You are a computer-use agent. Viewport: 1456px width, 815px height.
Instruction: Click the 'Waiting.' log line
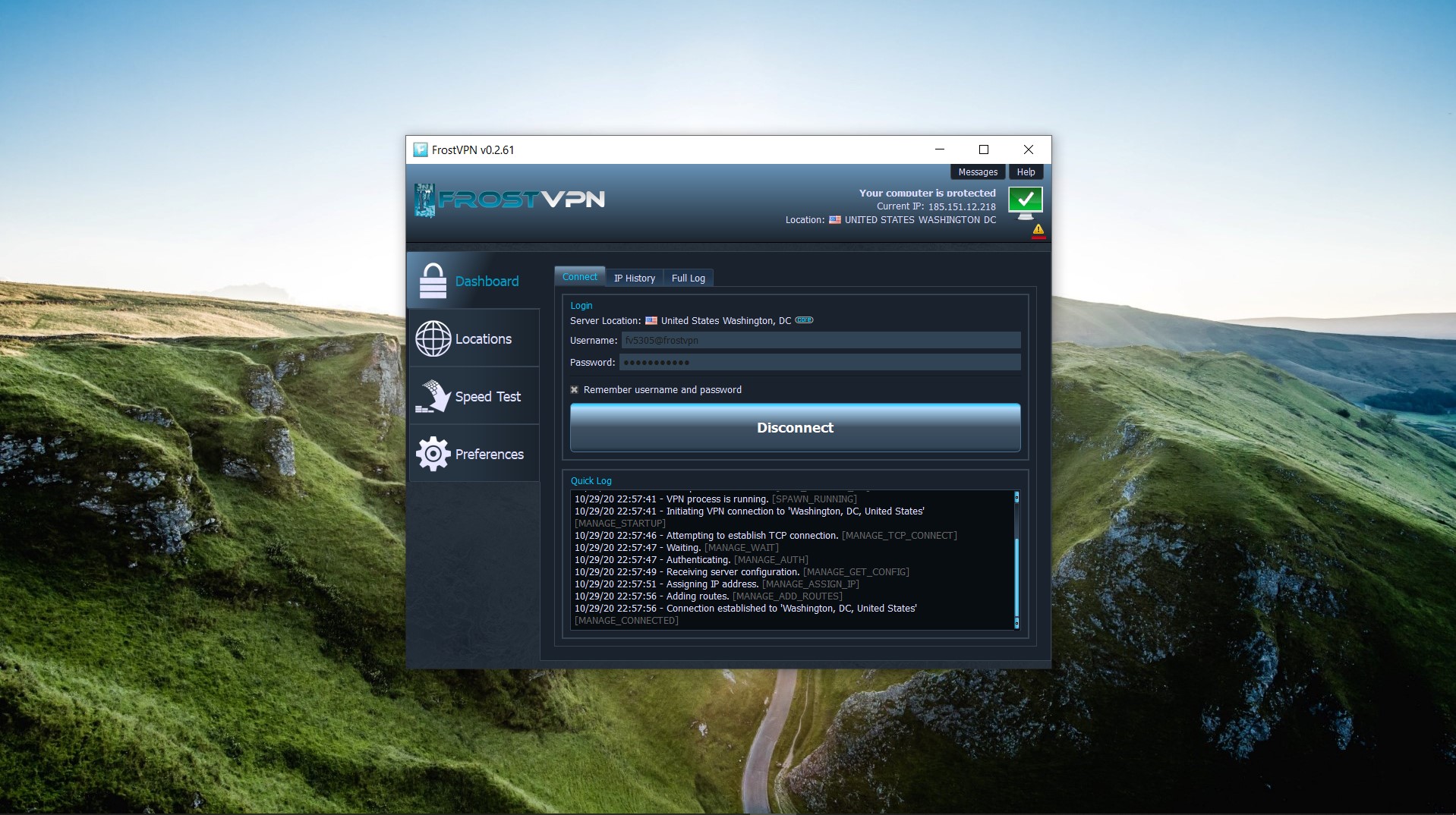pos(676,548)
